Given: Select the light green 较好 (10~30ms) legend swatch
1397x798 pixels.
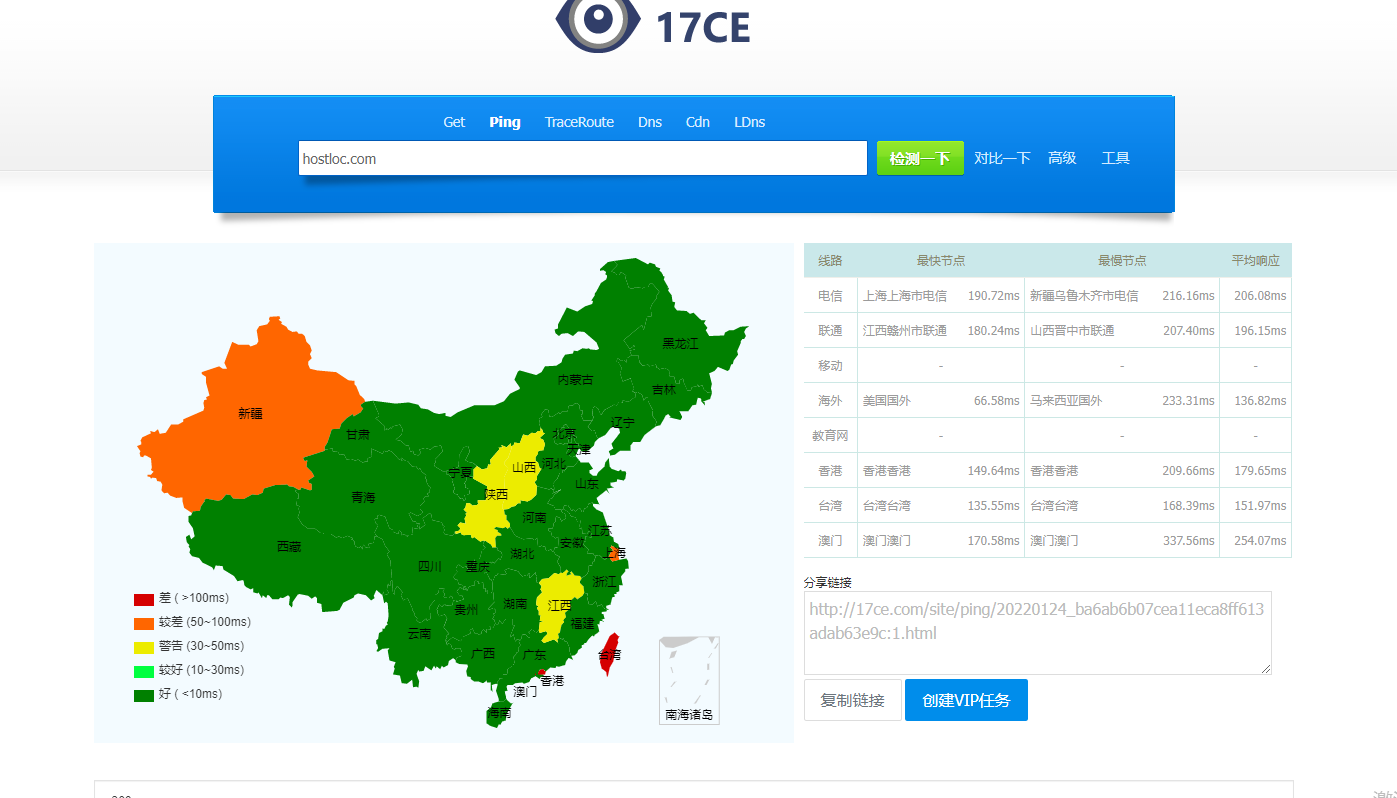Looking at the screenshot, I should (x=144, y=671).
